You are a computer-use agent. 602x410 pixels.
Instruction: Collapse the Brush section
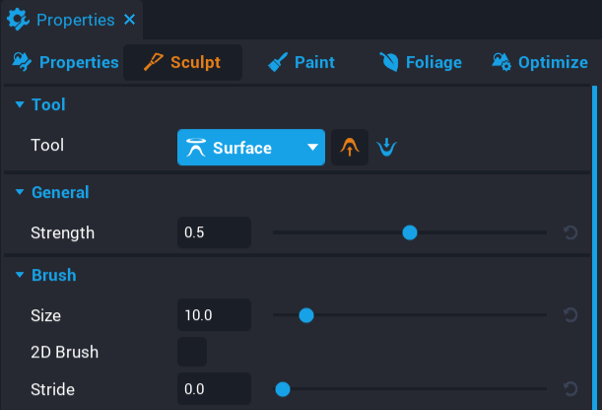[19, 275]
